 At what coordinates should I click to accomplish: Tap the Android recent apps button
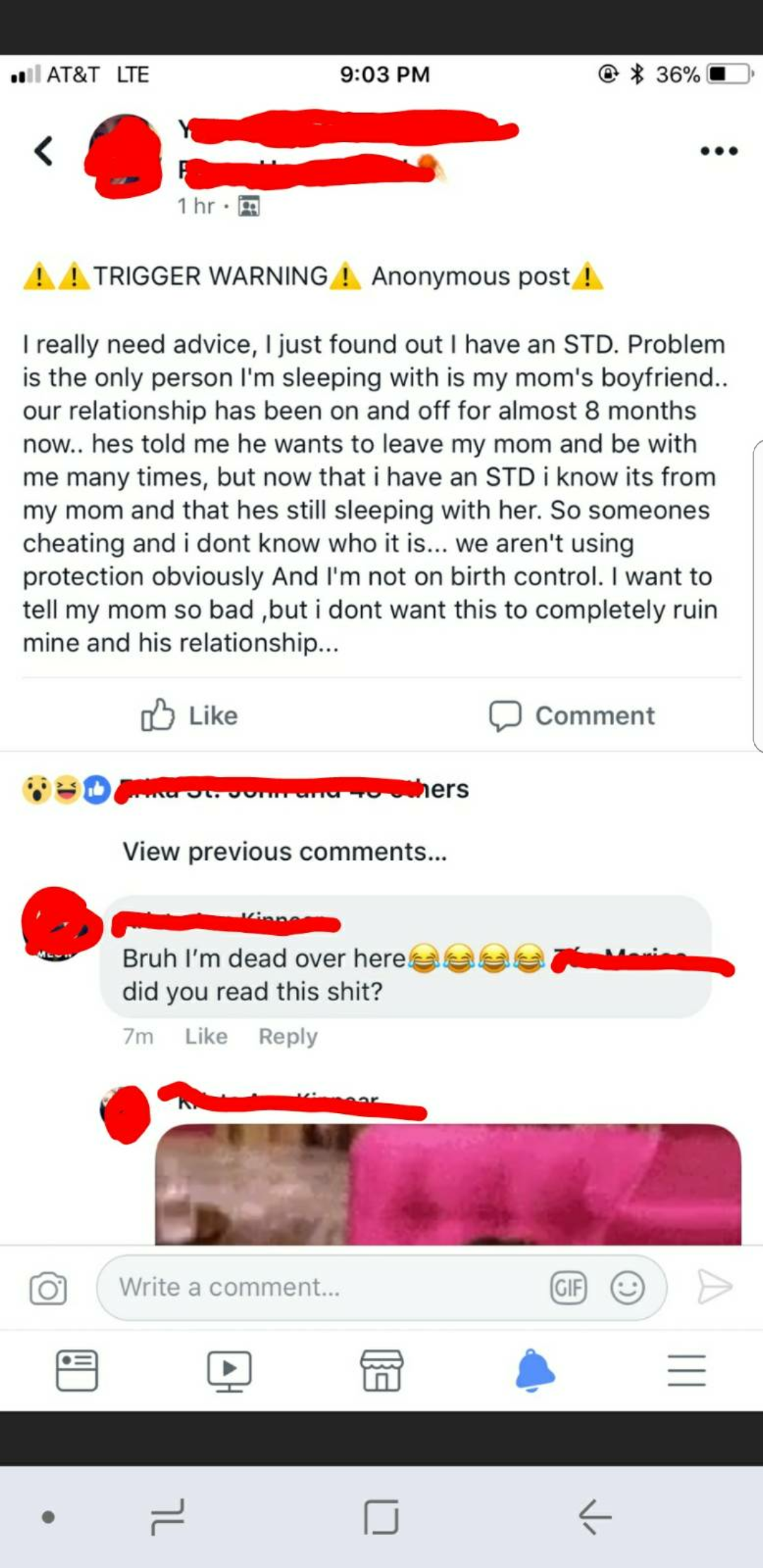pyautogui.click(x=167, y=1516)
